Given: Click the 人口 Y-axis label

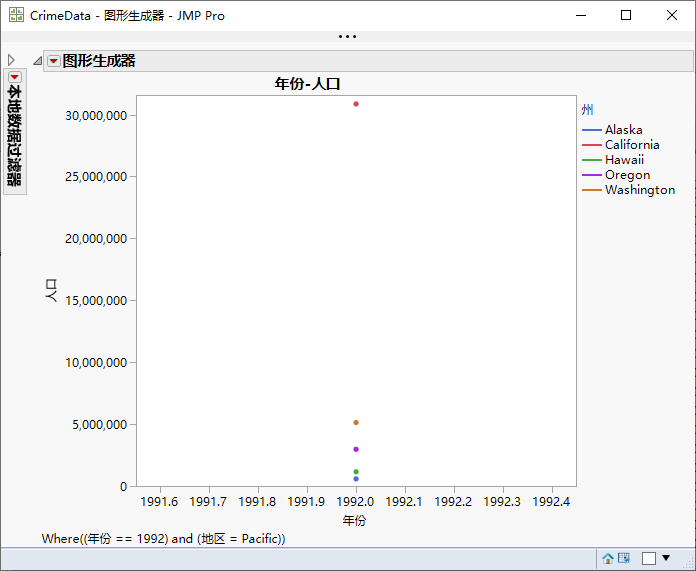Looking at the screenshot, I should point(51,291).
